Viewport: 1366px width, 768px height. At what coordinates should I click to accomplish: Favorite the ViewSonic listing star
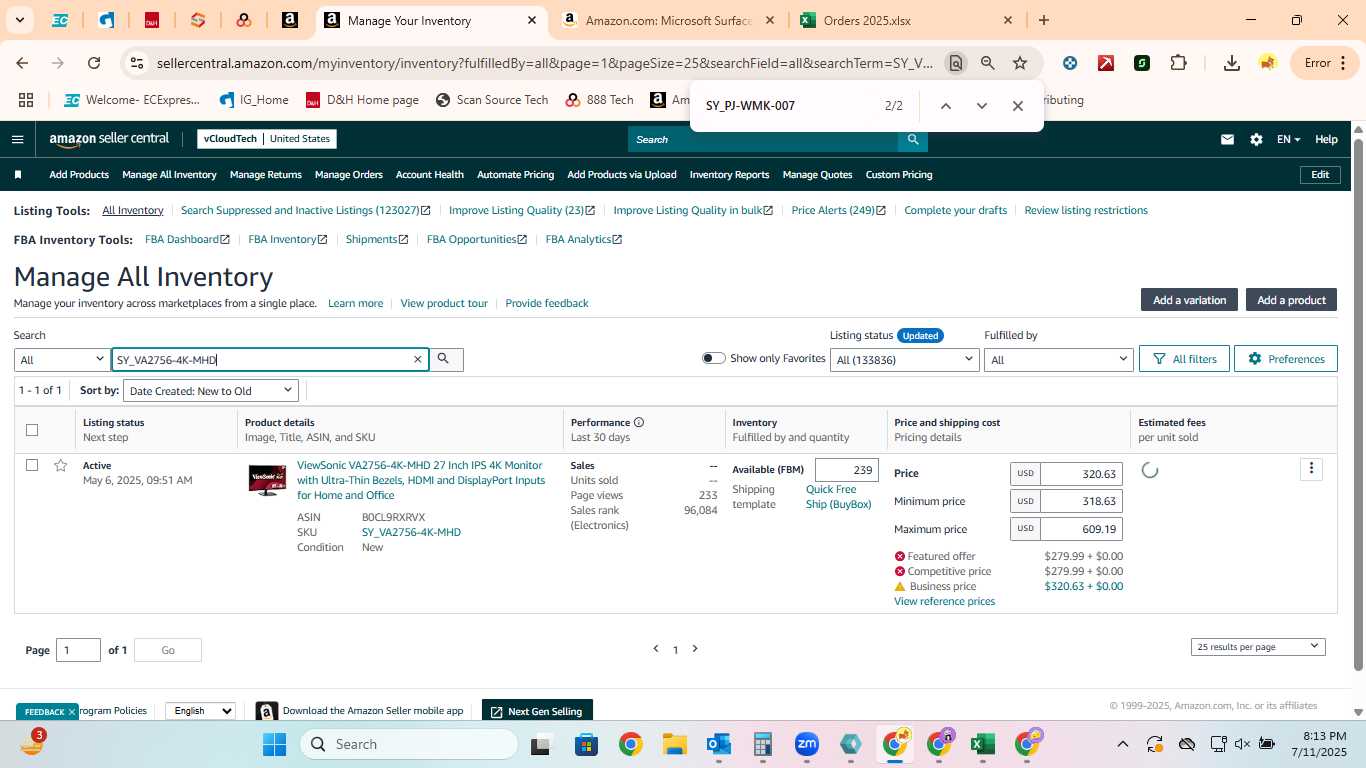click(x=61, y=465)
